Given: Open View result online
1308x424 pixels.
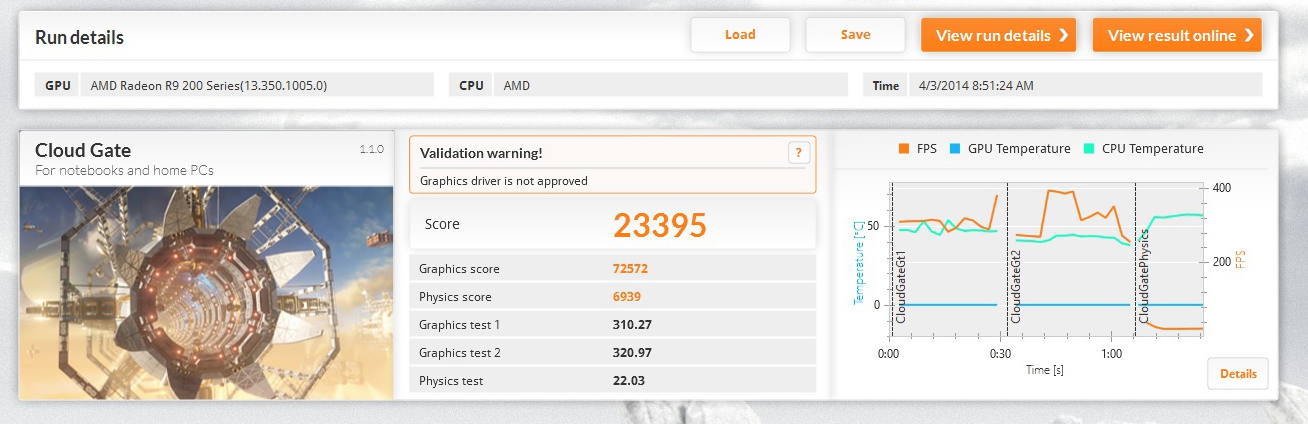Looking at the screenshot, I should (x=1177, y=35).
